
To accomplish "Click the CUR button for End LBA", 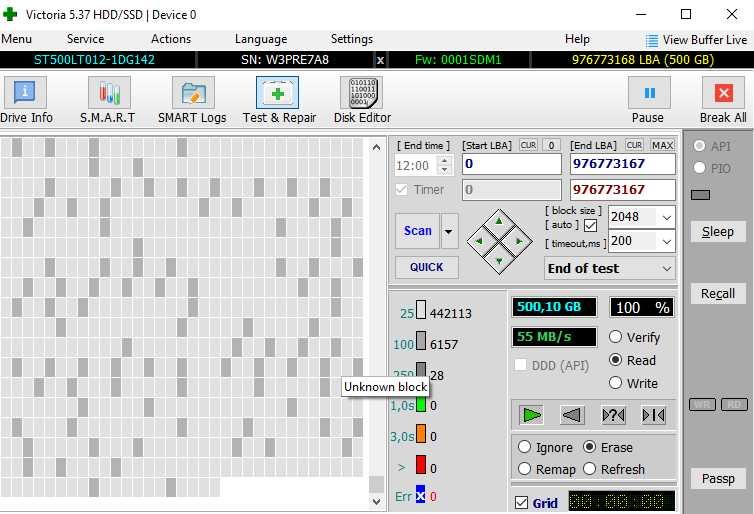I will pyautogui.click(x=634, y=145).
